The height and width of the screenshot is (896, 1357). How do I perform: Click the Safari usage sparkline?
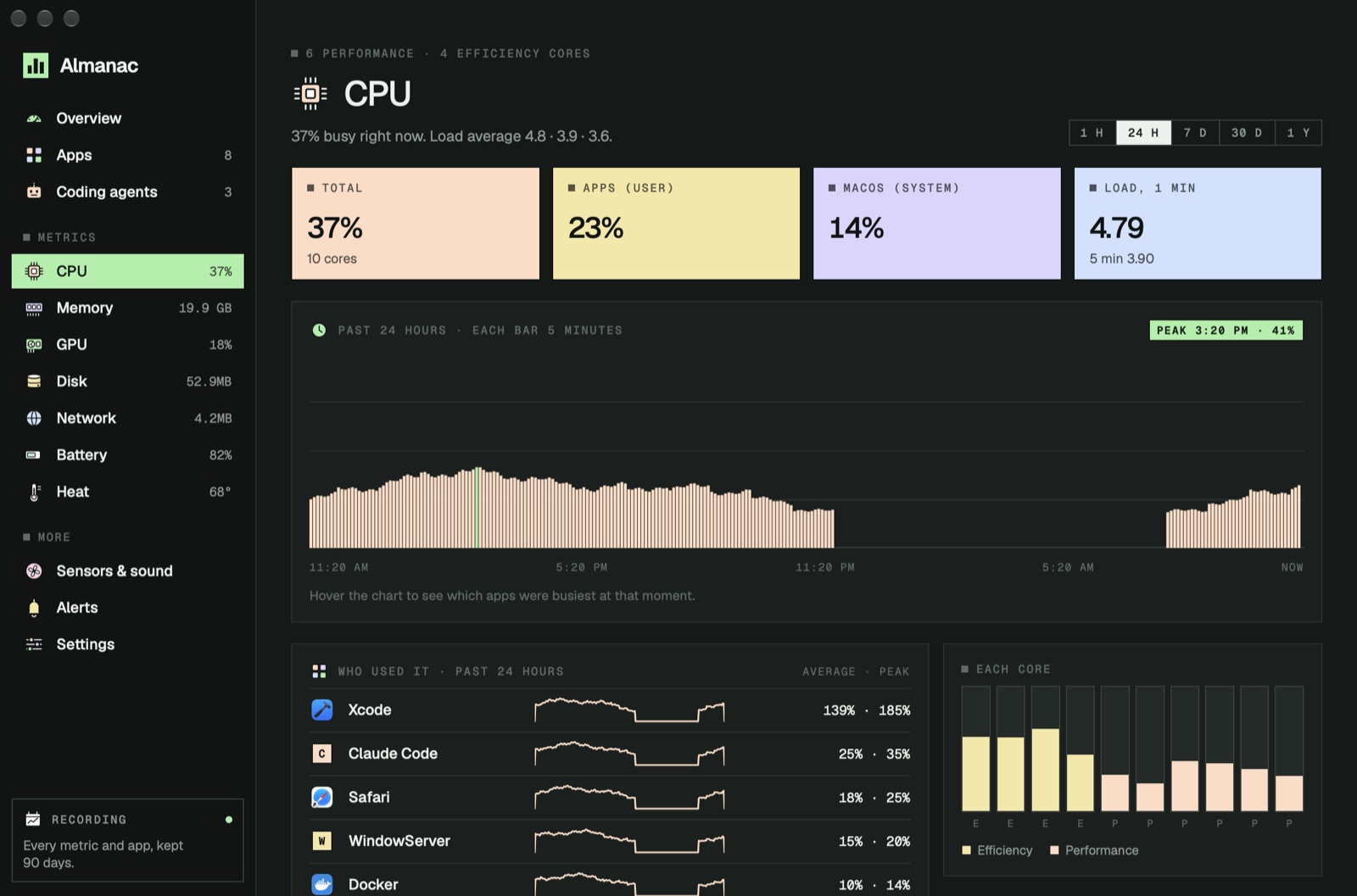click(629, 797)
